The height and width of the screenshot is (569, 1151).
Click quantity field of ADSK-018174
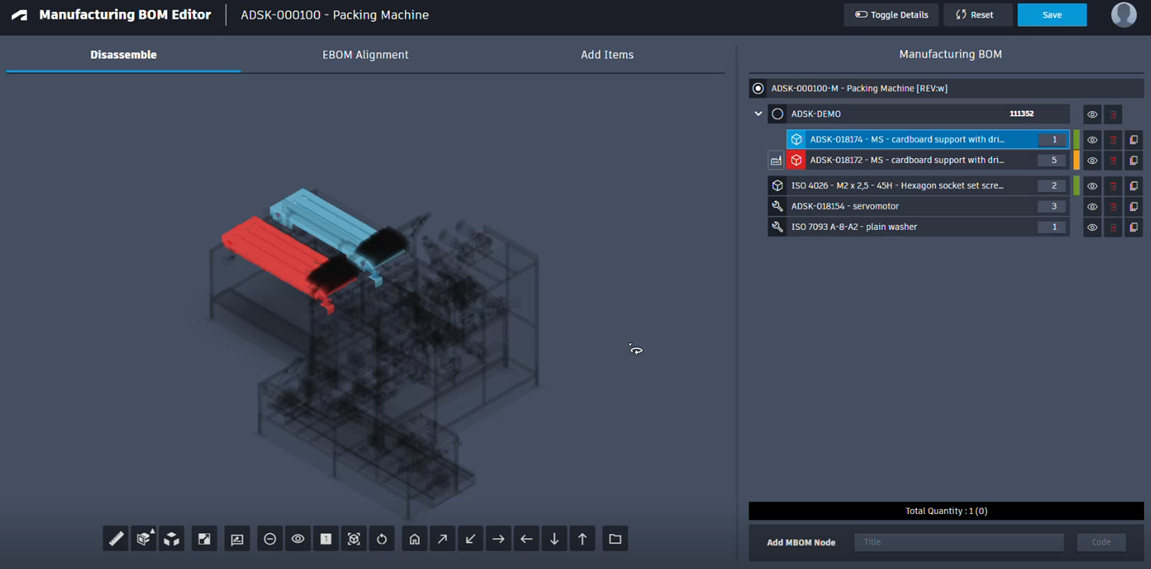tap(1052, 139)
